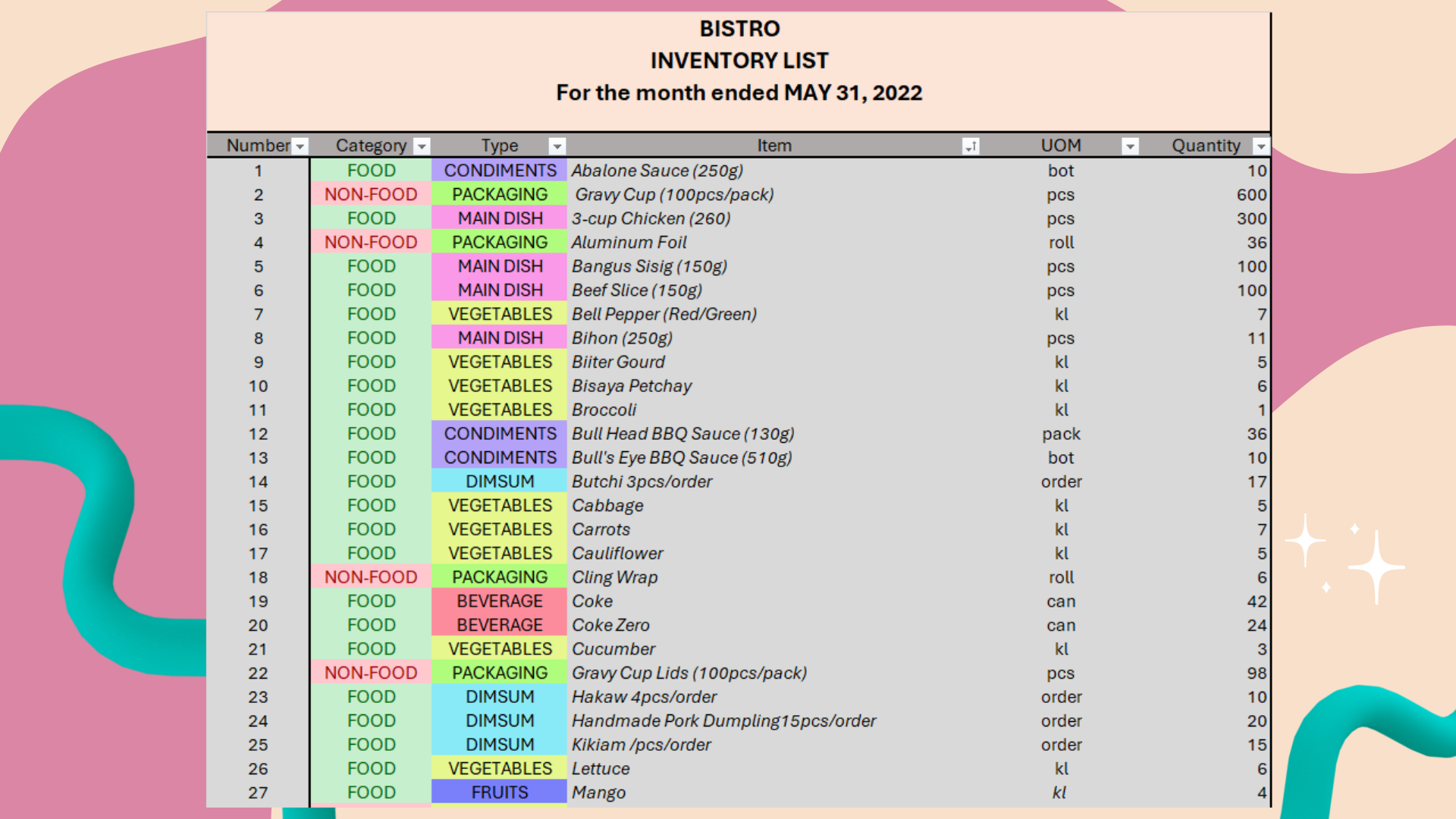Click the quantity 600 for Gravy Cup

(x=1250, y=195)
